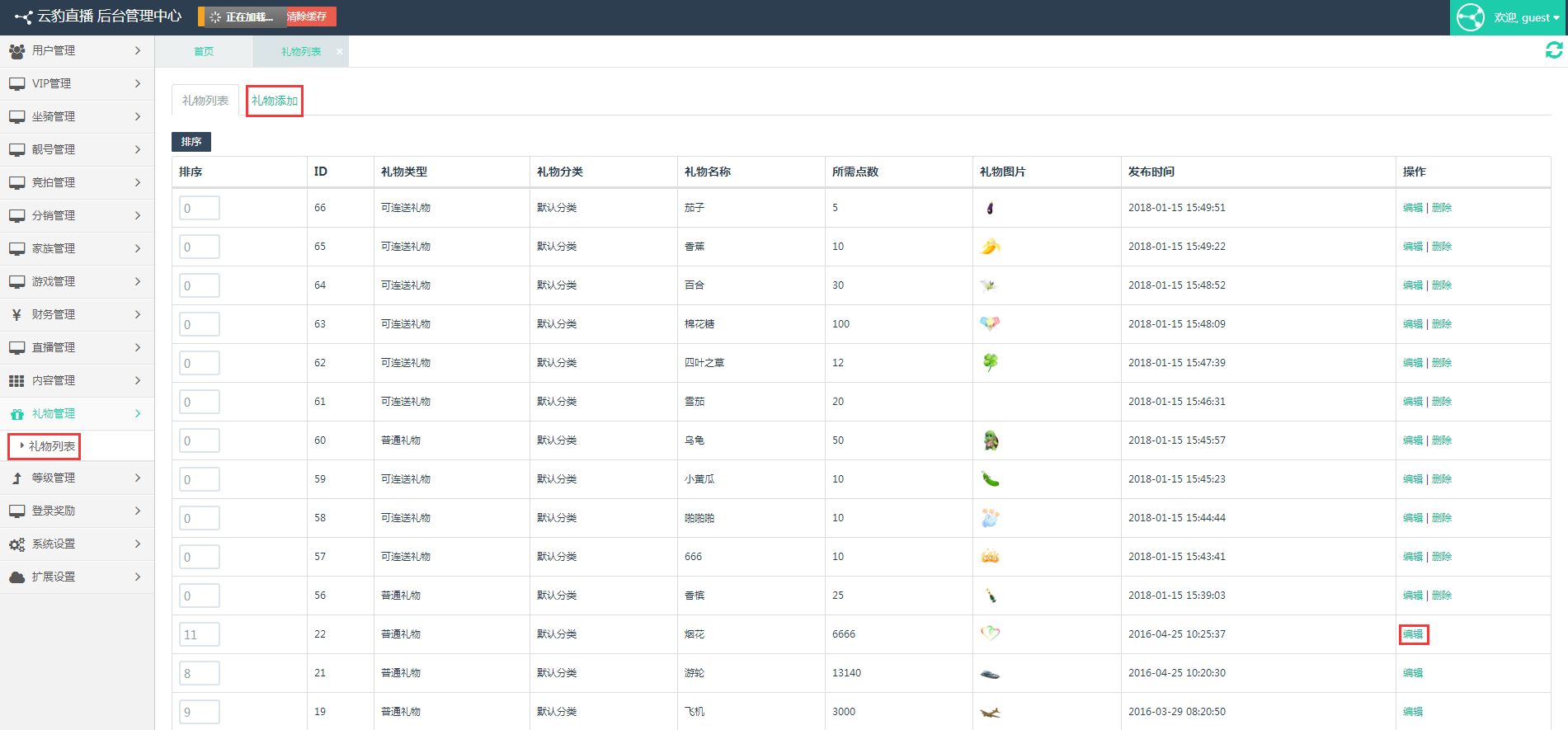The image size is (1568, 730).
Task: Click the 666 crown gift image
Action: pos(990,557)
